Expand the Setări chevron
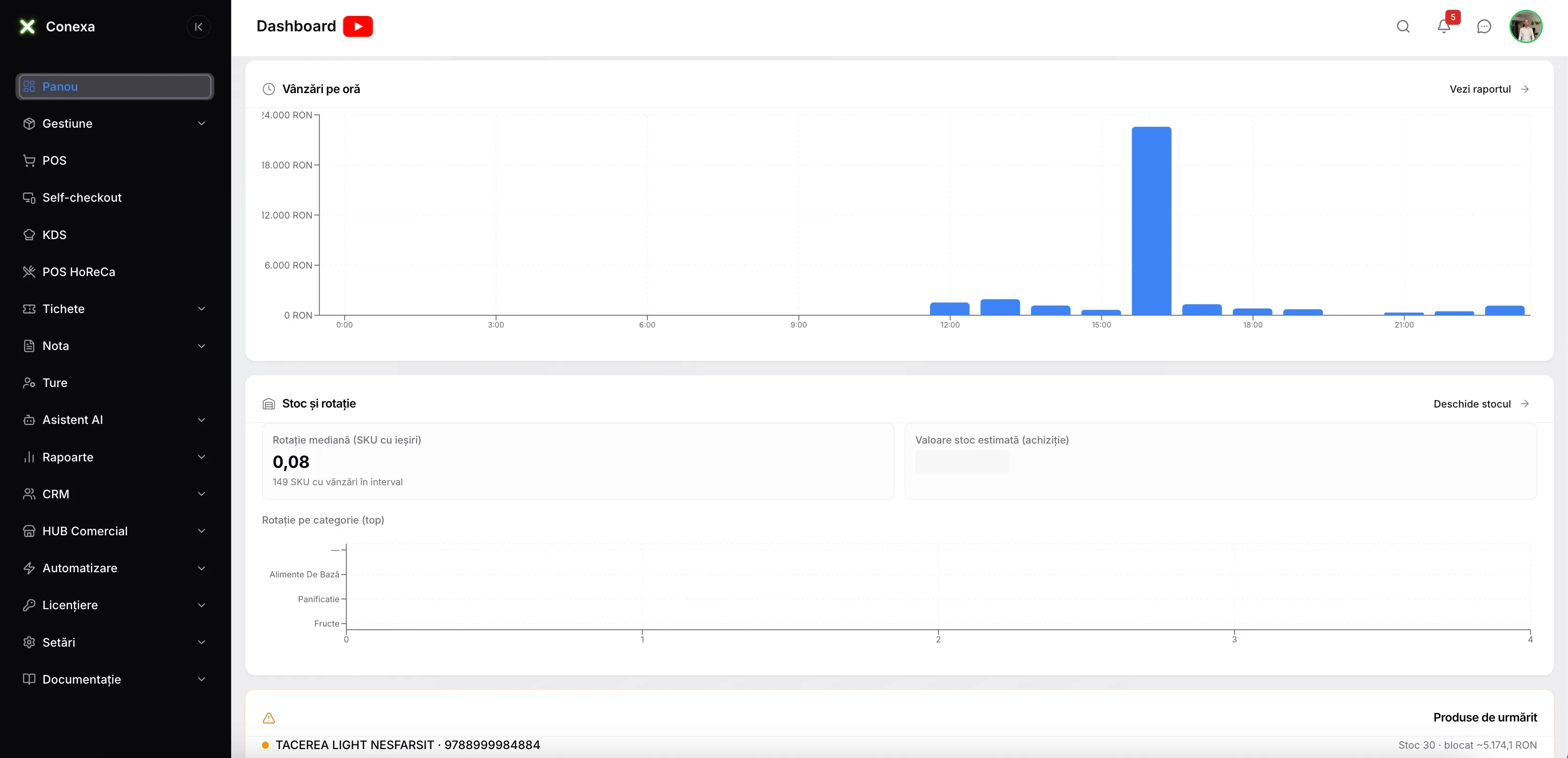Viewport: 1568px width, 758px height. [x=201, y=642]
